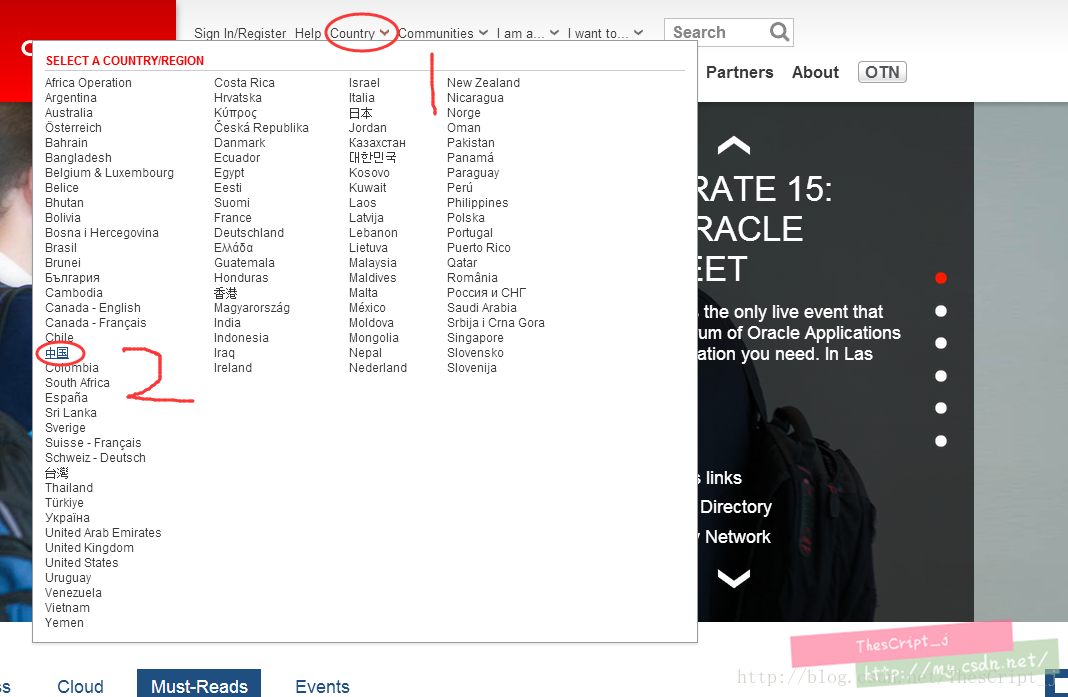Choose South Africa

[77, 383]
